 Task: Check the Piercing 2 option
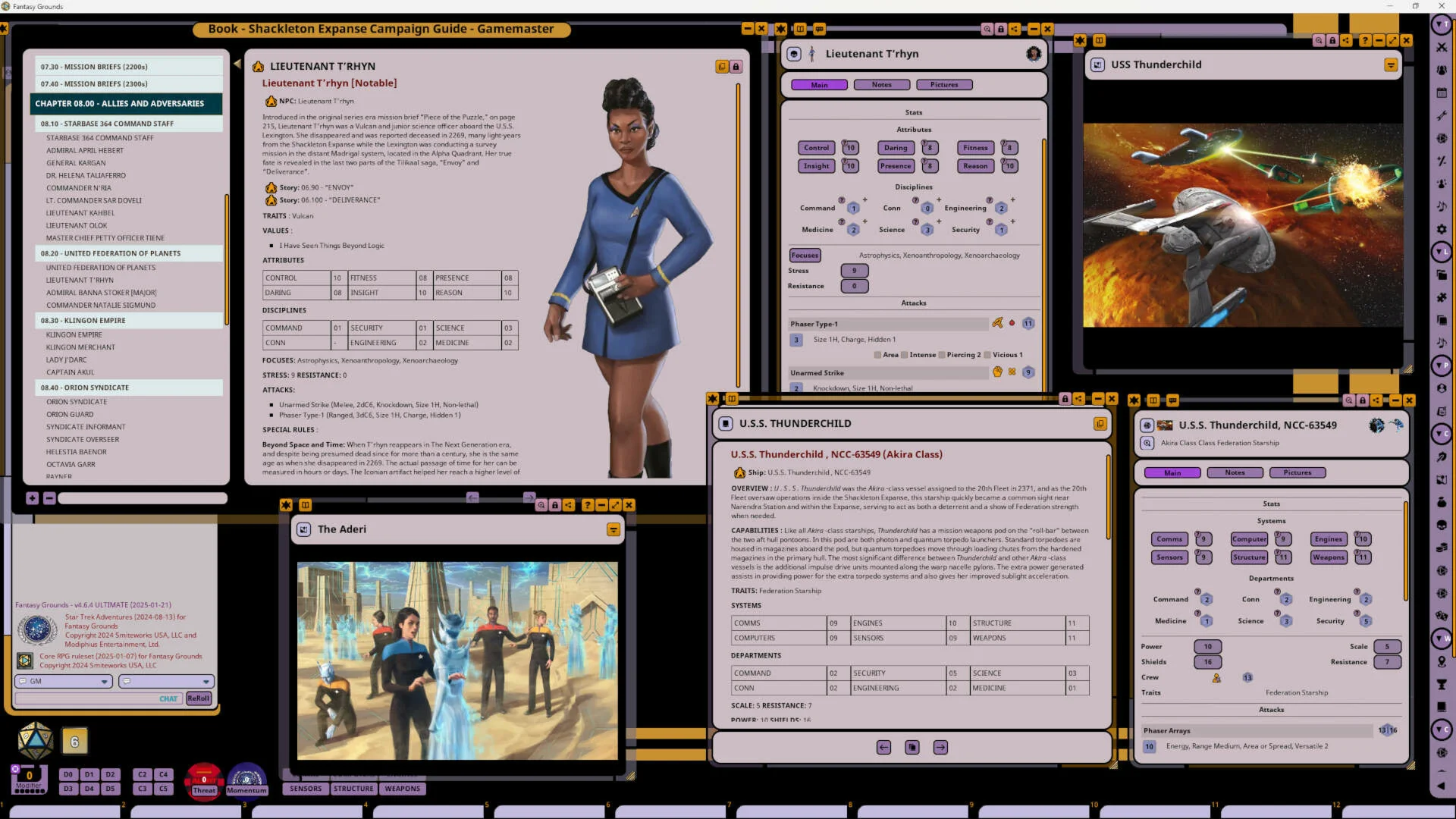[942, 355]
